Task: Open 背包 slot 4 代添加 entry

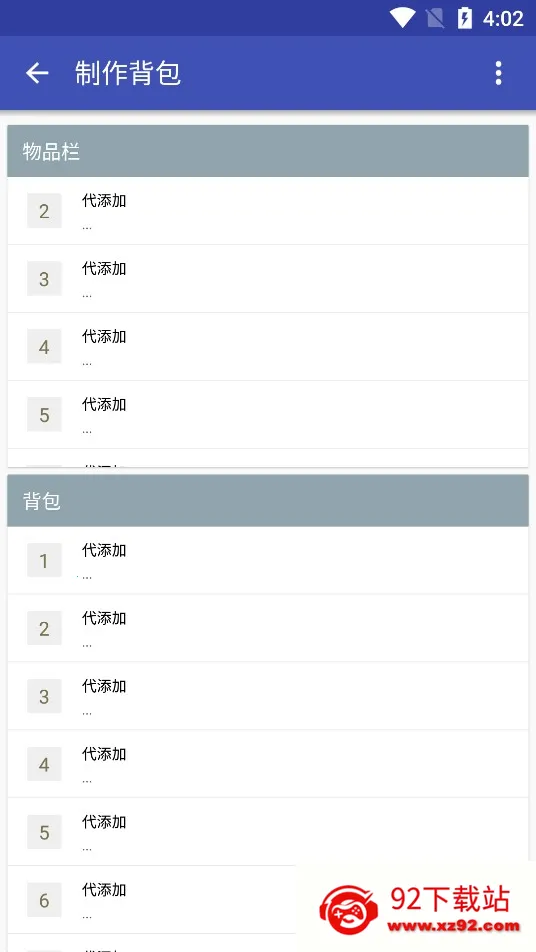Action: (268, 764)
